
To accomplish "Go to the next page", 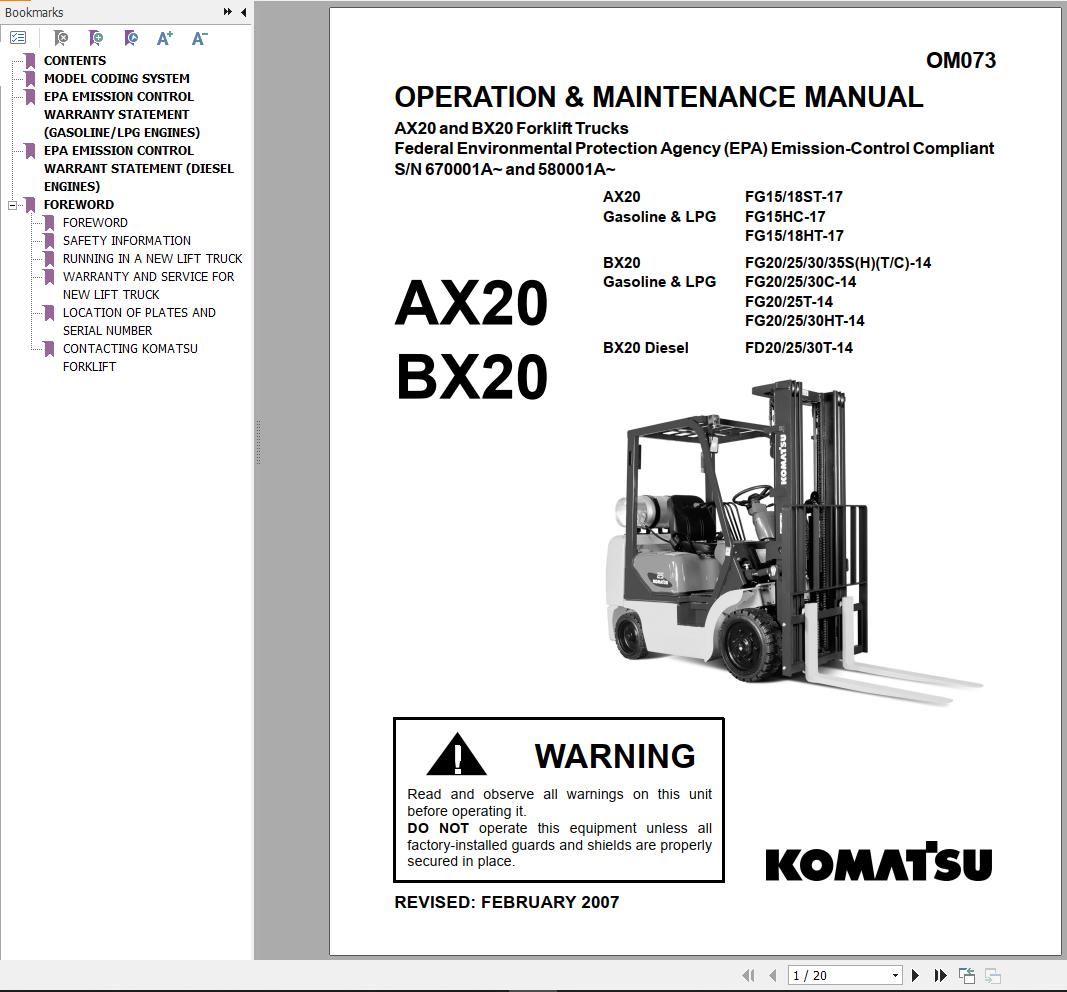I will click(x=915, y=975).
